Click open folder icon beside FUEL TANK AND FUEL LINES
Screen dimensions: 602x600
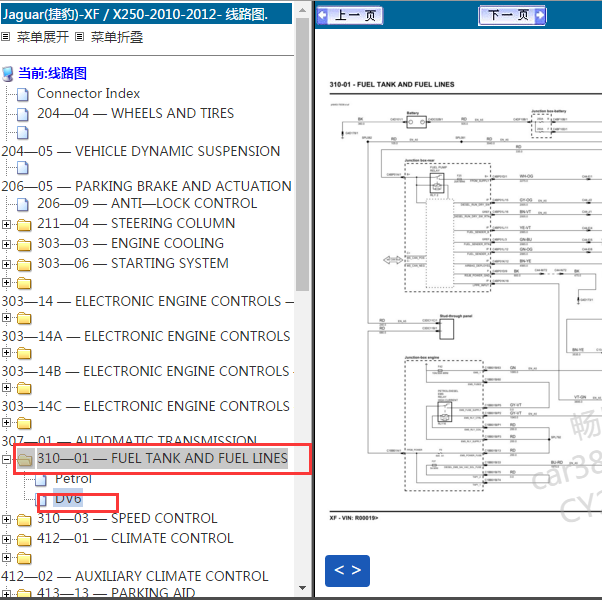tap(25, 459)
